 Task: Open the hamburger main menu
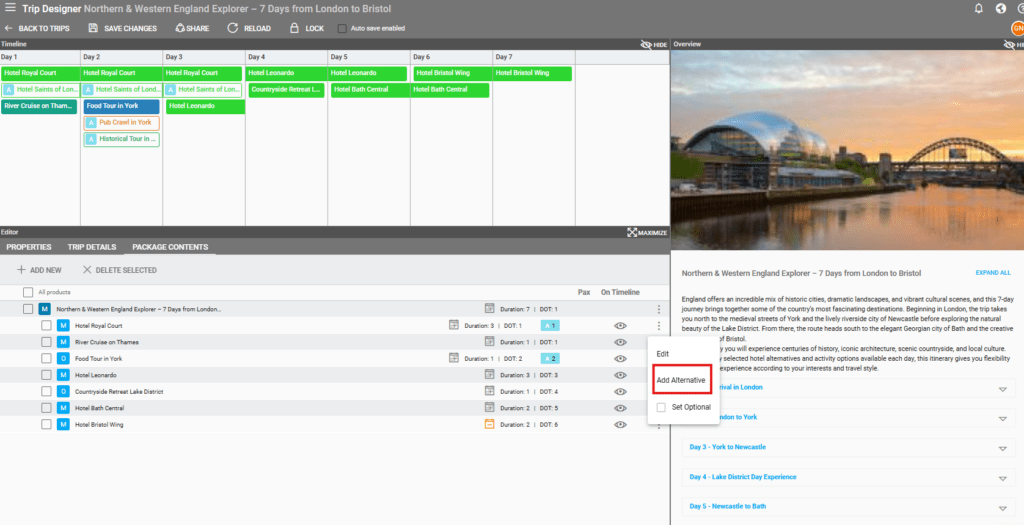click(10, 8)
